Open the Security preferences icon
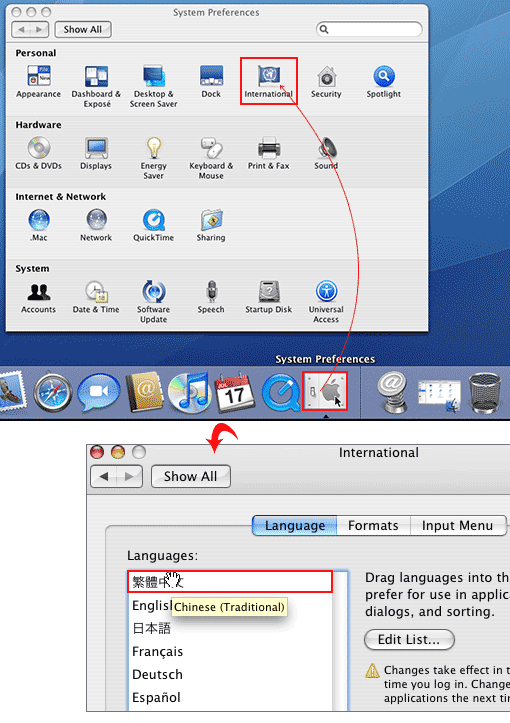The height and width of the screenshot is (723, 510). pos(326,81)
